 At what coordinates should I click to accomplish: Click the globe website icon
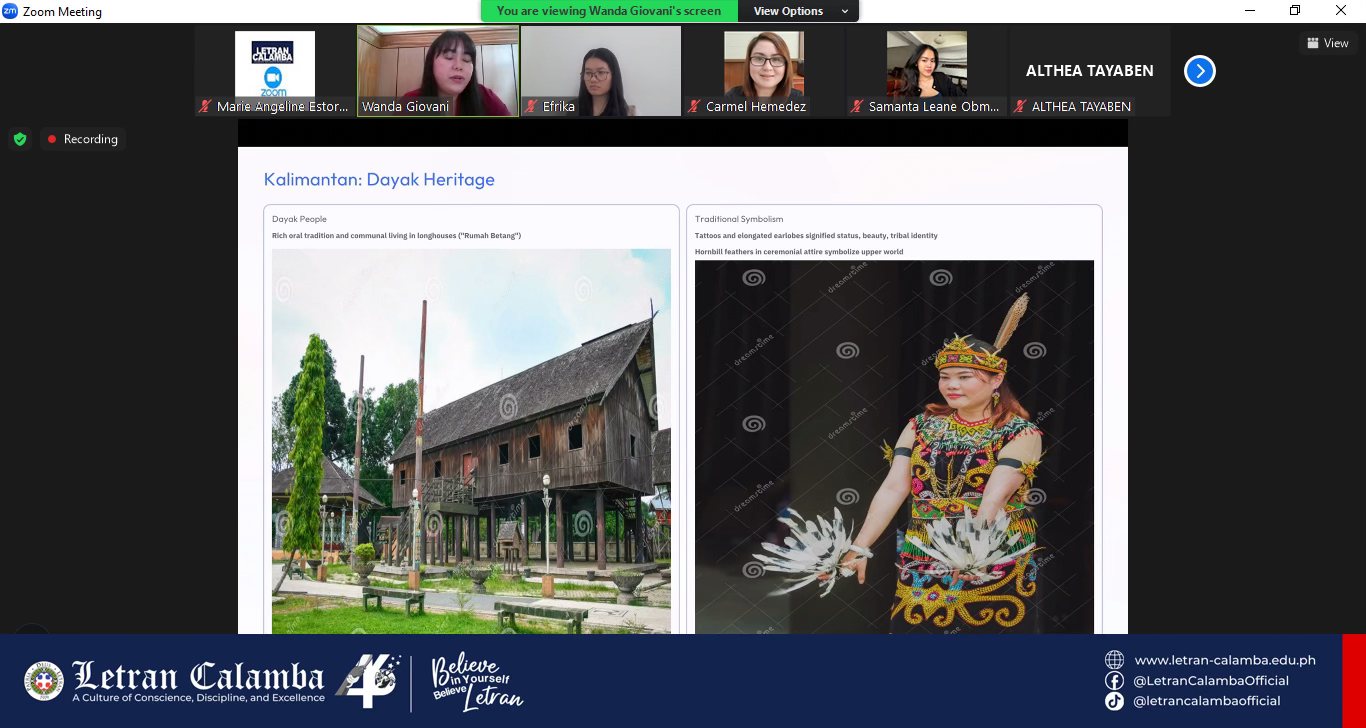pyautogui.click(x=1114, y=659)
